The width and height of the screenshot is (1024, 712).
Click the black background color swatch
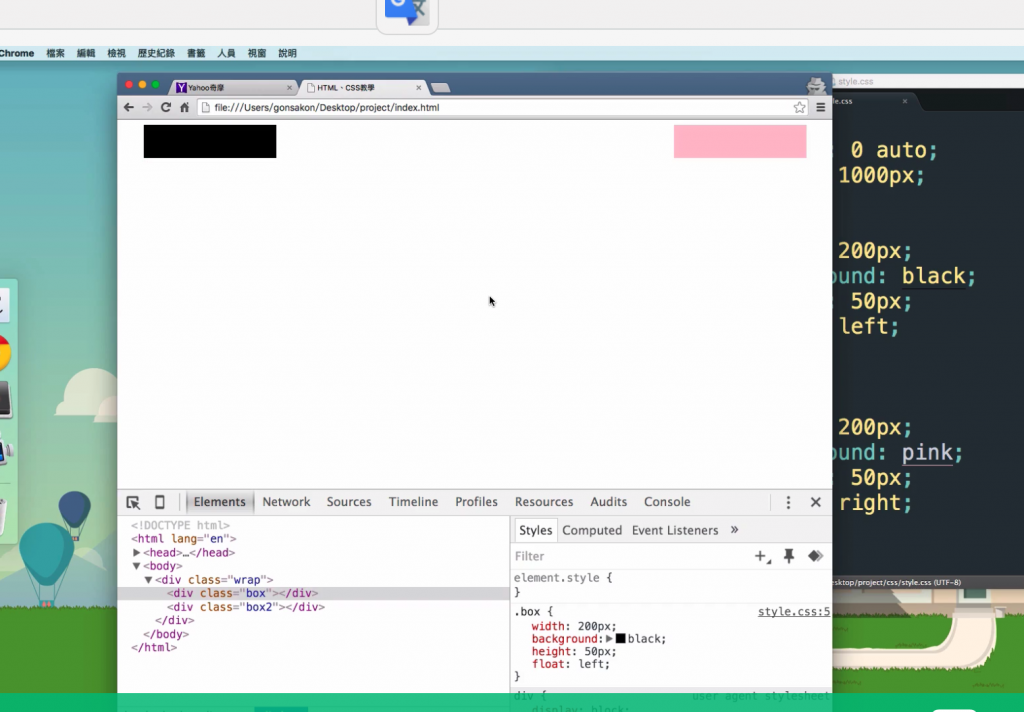620,639
